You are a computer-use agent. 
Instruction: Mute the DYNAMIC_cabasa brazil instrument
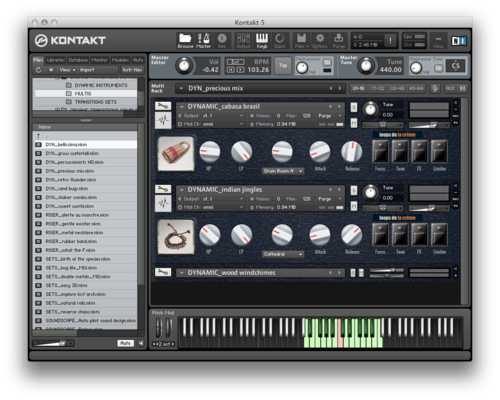(x=354, y=123)
